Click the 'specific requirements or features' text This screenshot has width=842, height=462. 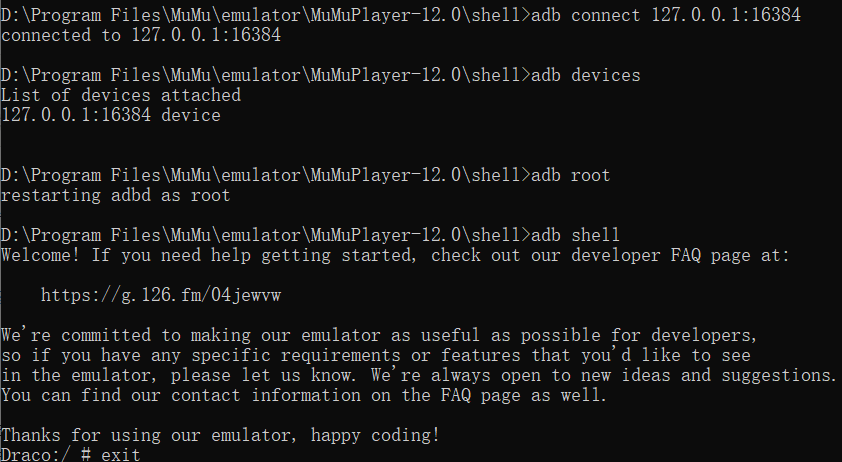(356, 355)
